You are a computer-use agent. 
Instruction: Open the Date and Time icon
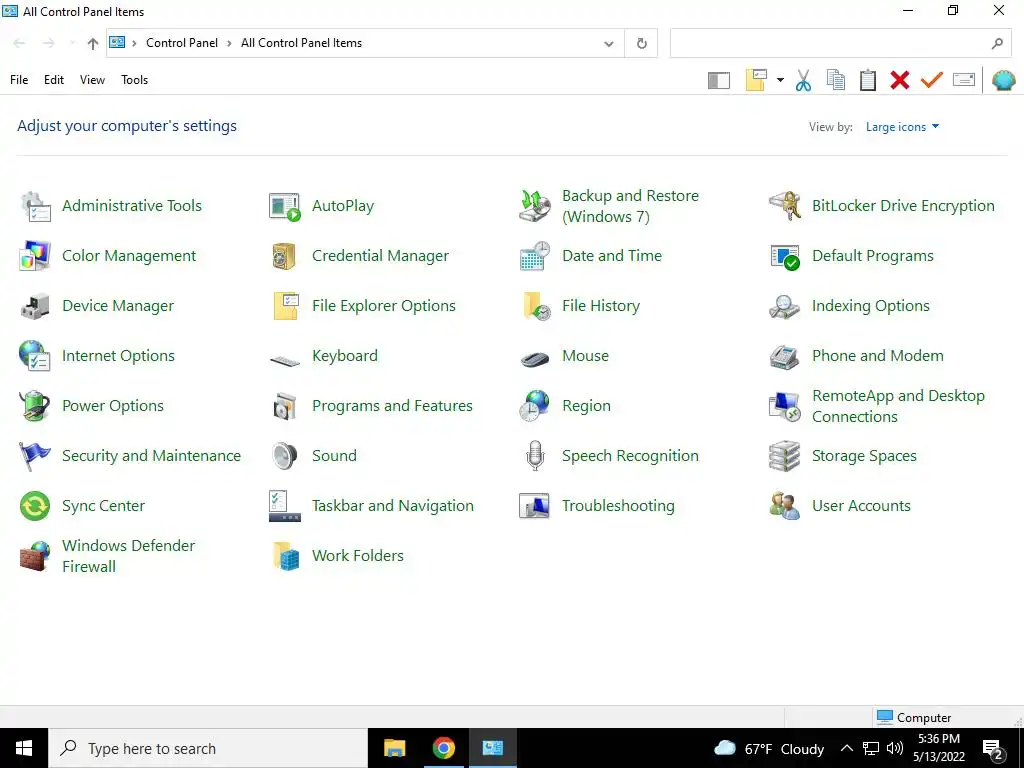(x=535, y=256)
